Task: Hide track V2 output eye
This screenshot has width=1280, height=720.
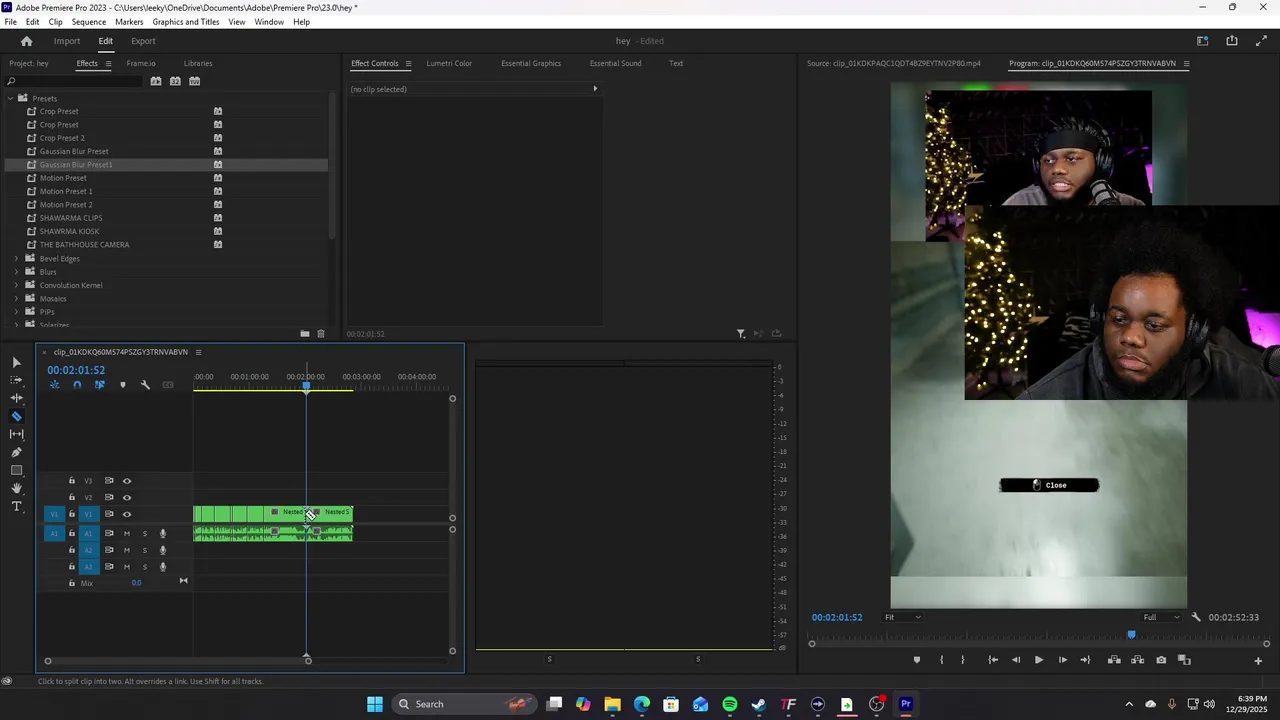Action: 127,498
